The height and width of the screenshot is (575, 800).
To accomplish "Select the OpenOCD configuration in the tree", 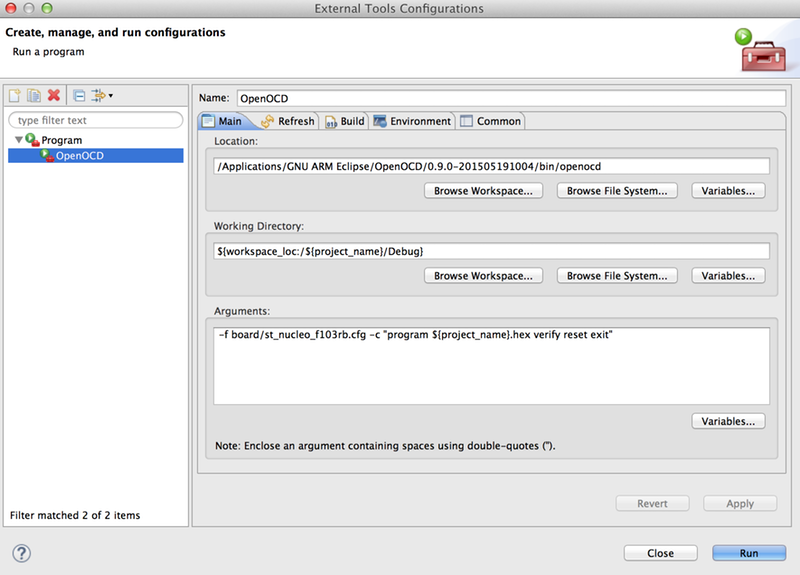I will coord(79,155).
